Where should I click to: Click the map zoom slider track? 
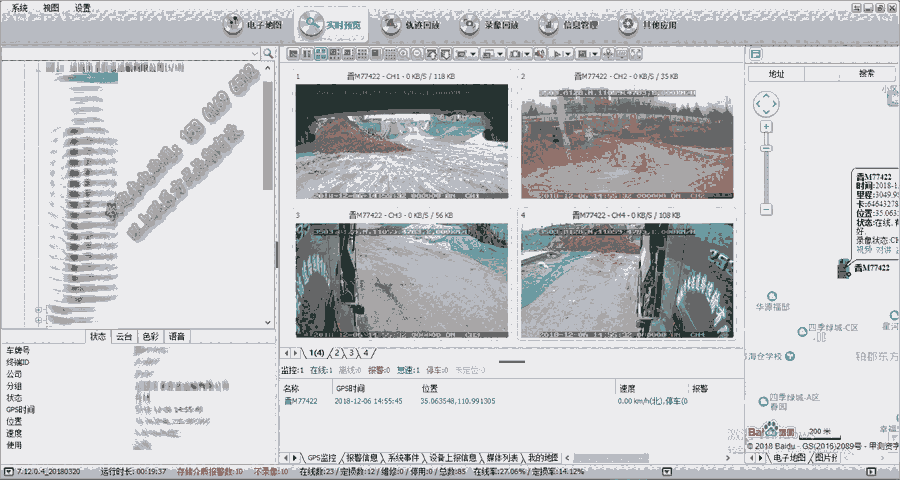point(766,170)
